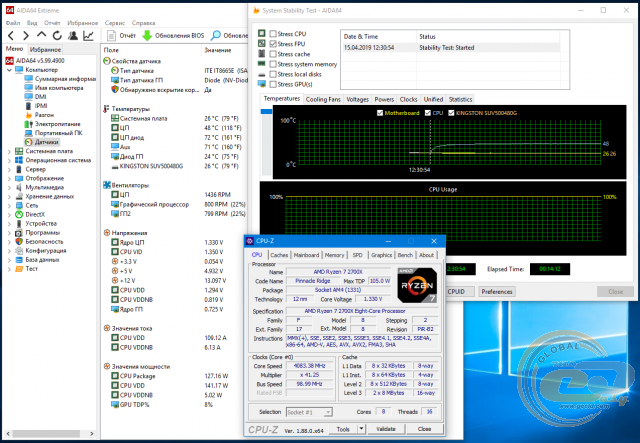The width and height of the screenshot is (640, 443).
Task: Click the Поле column header
Action: [x=111, y=50]
